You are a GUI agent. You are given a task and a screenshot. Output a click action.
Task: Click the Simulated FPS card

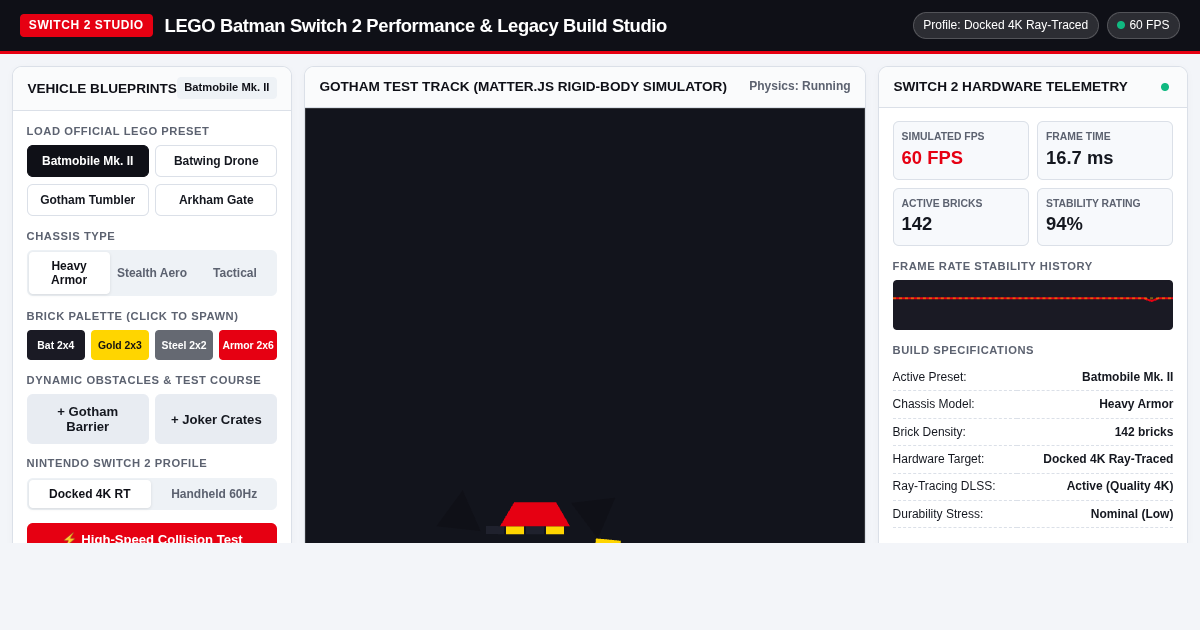point(961,150)
